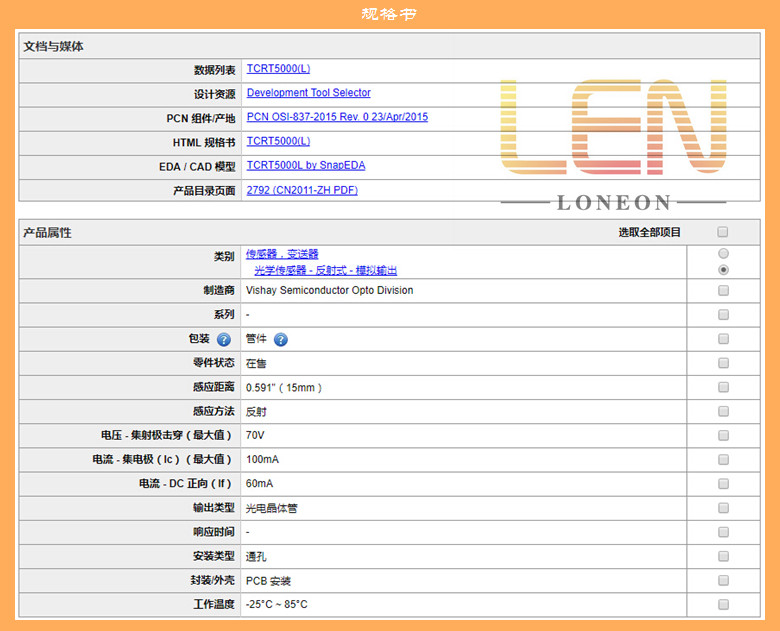Tick the 工作温度 row checkbox
The width and height of the screenshot is (780, 631).
[723, 604]
